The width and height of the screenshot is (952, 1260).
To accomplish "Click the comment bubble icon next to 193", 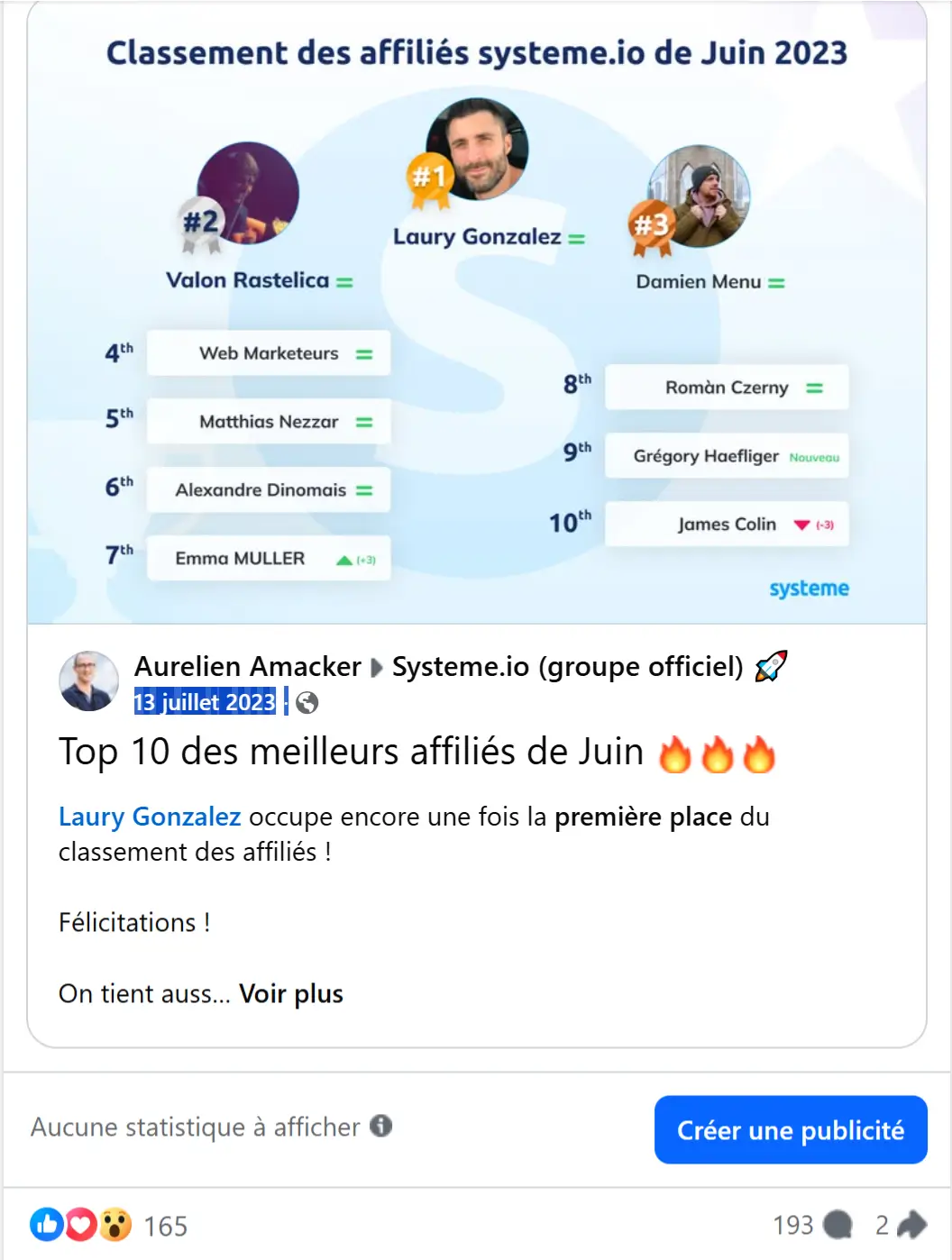I will pyautogui.click(x=838, y=1225).
